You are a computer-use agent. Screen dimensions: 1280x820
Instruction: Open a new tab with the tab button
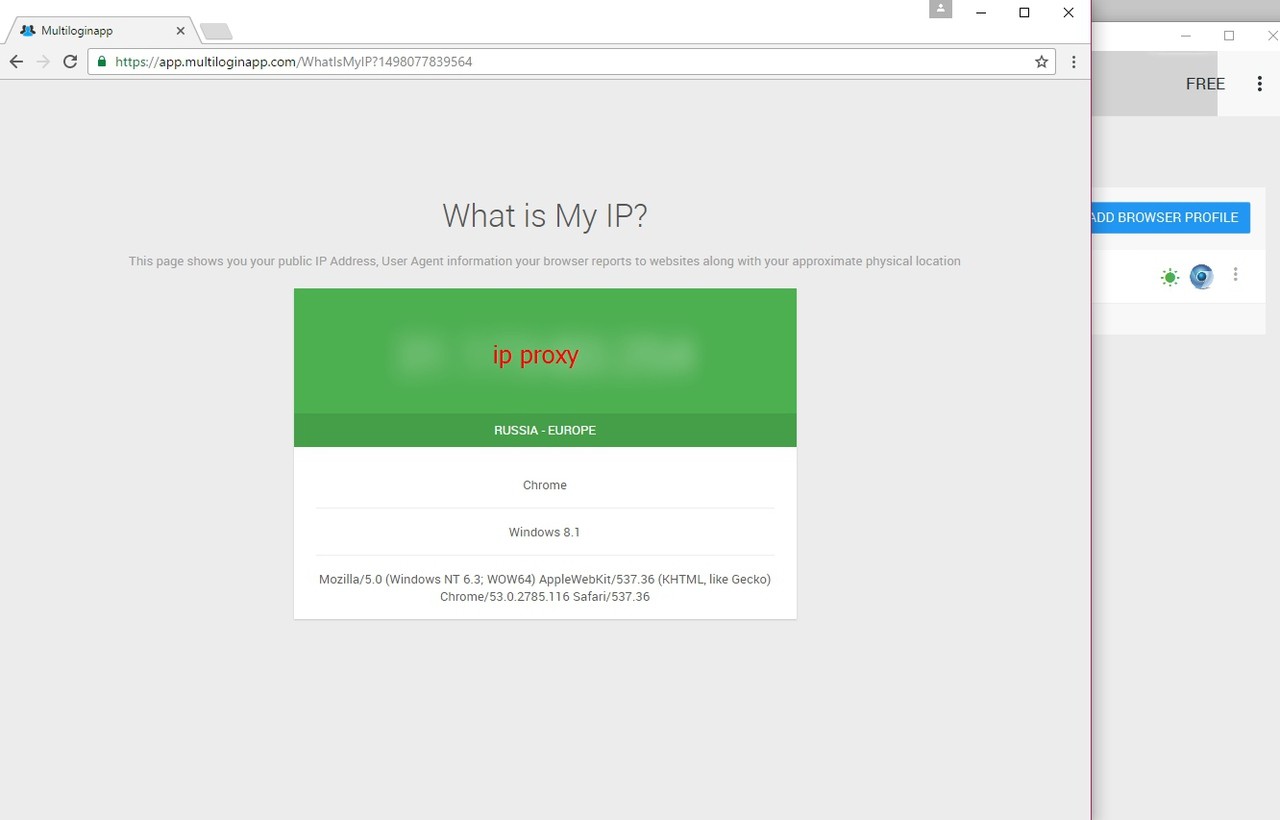tap(216, 32)
